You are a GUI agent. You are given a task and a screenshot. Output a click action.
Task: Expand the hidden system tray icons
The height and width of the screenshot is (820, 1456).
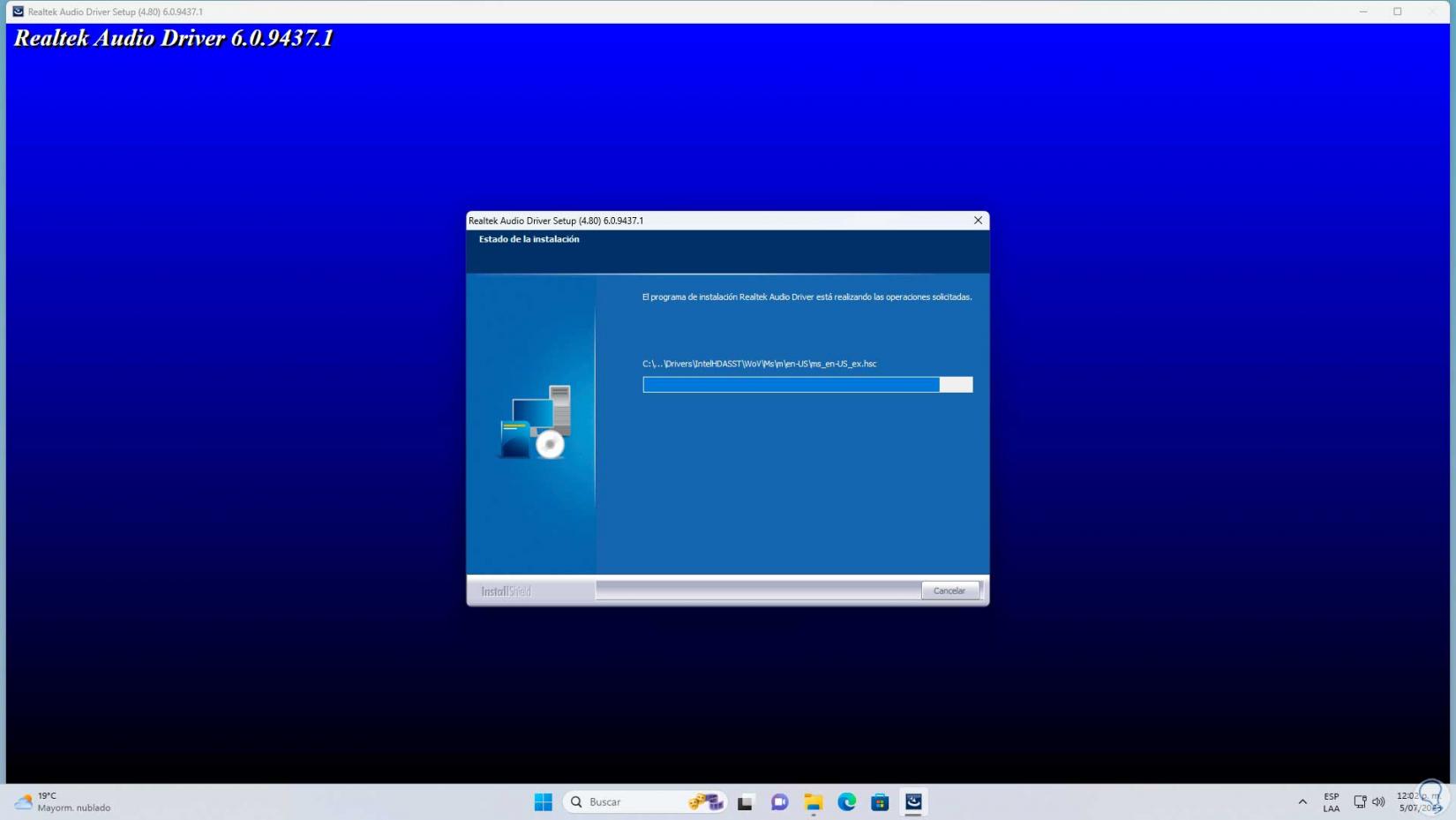click(1302, 801)
